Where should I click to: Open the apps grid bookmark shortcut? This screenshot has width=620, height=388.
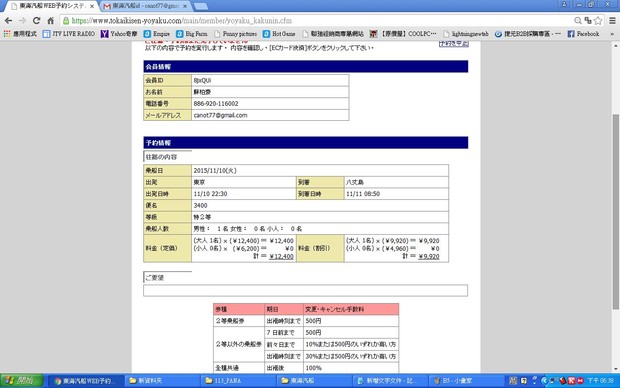point(20,34)
